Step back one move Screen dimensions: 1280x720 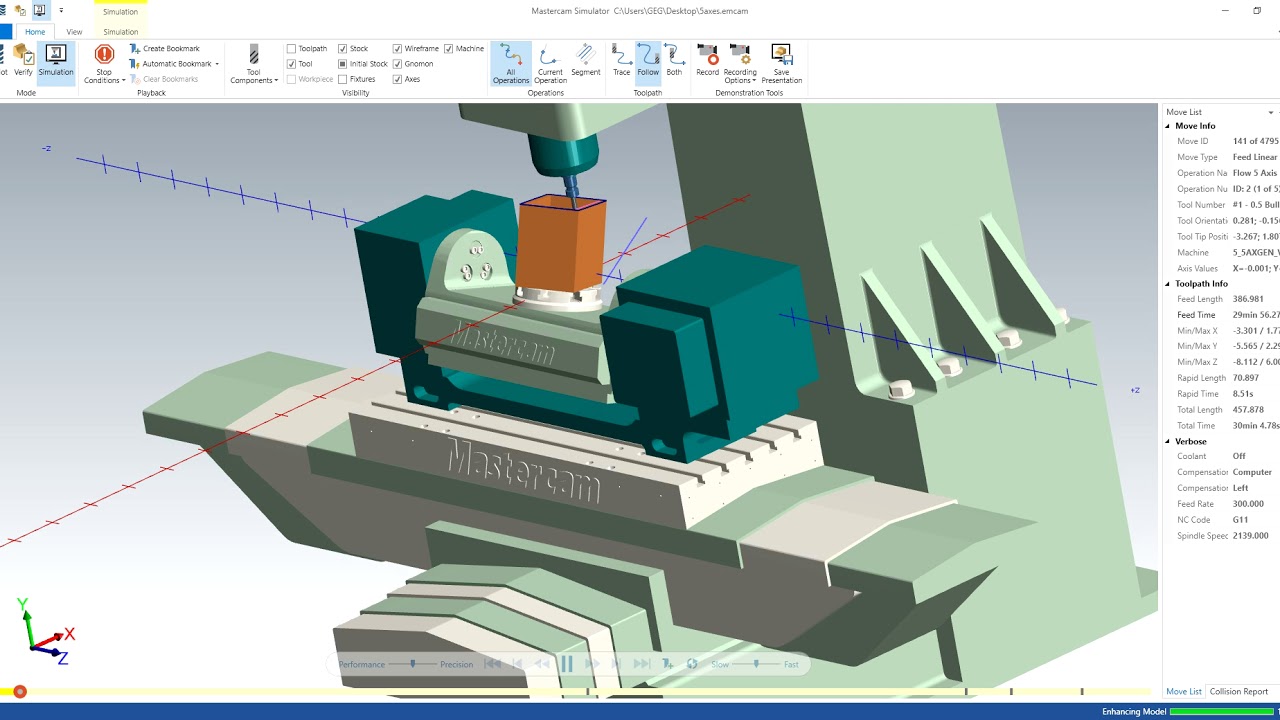pos(517,664)
